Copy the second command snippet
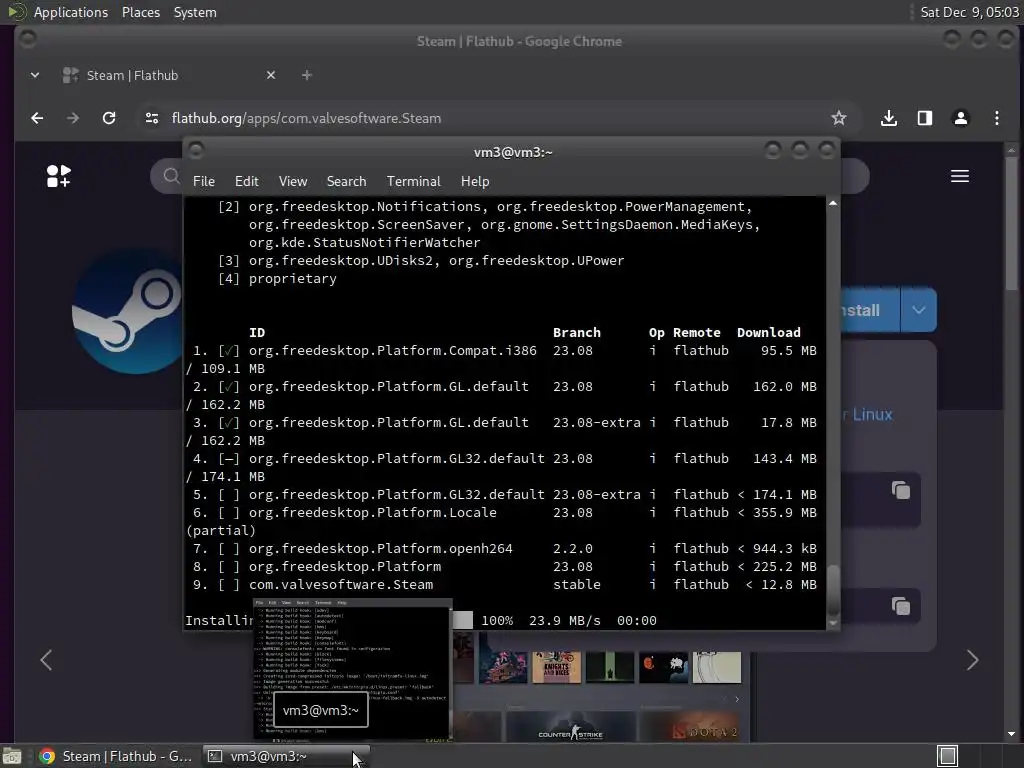This screenshot has width=1024, height=768. tap(901, 606)
